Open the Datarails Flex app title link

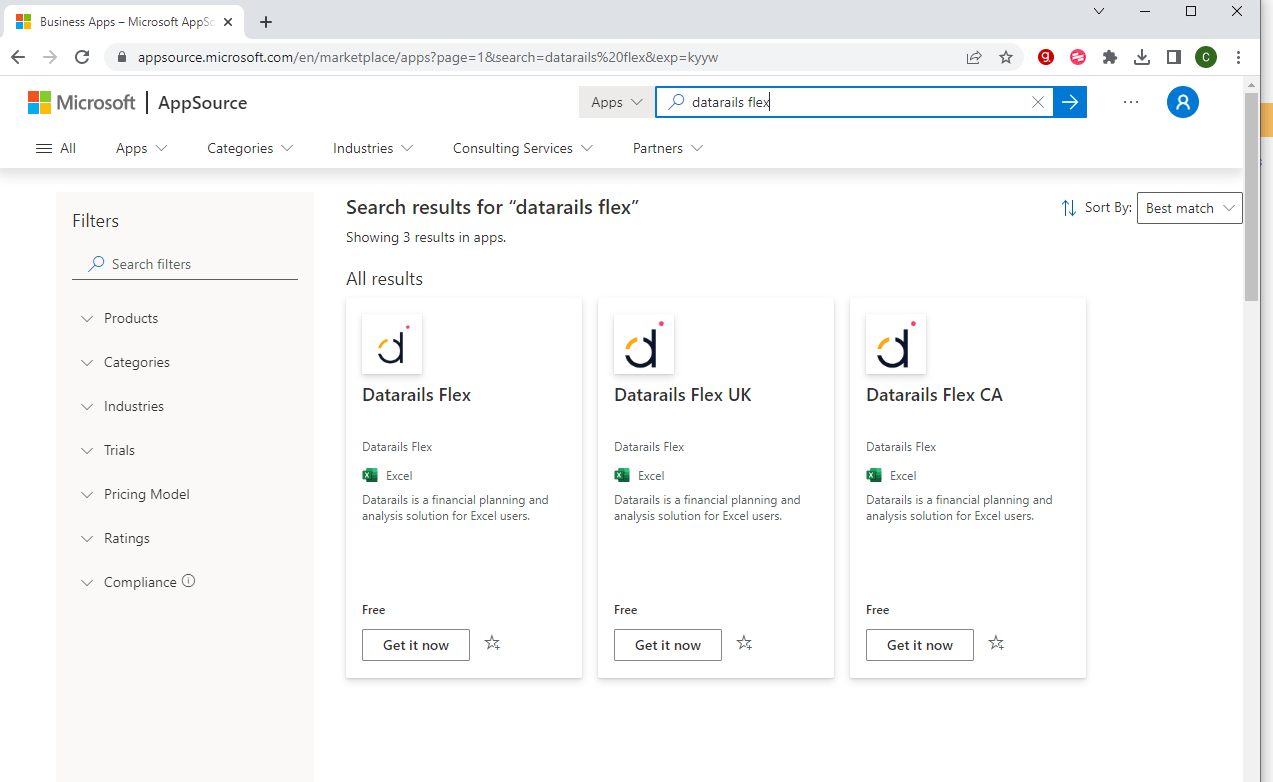[416, 394]
